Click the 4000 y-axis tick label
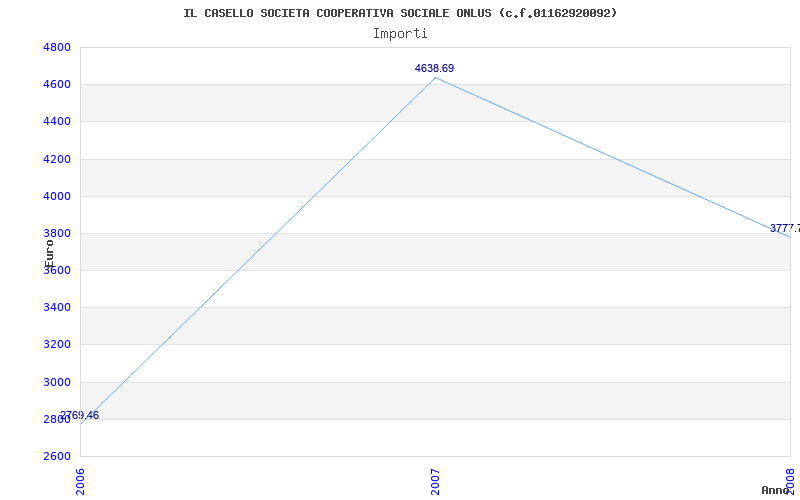Screen dimensions: 800x500 (x=57, y=196)
